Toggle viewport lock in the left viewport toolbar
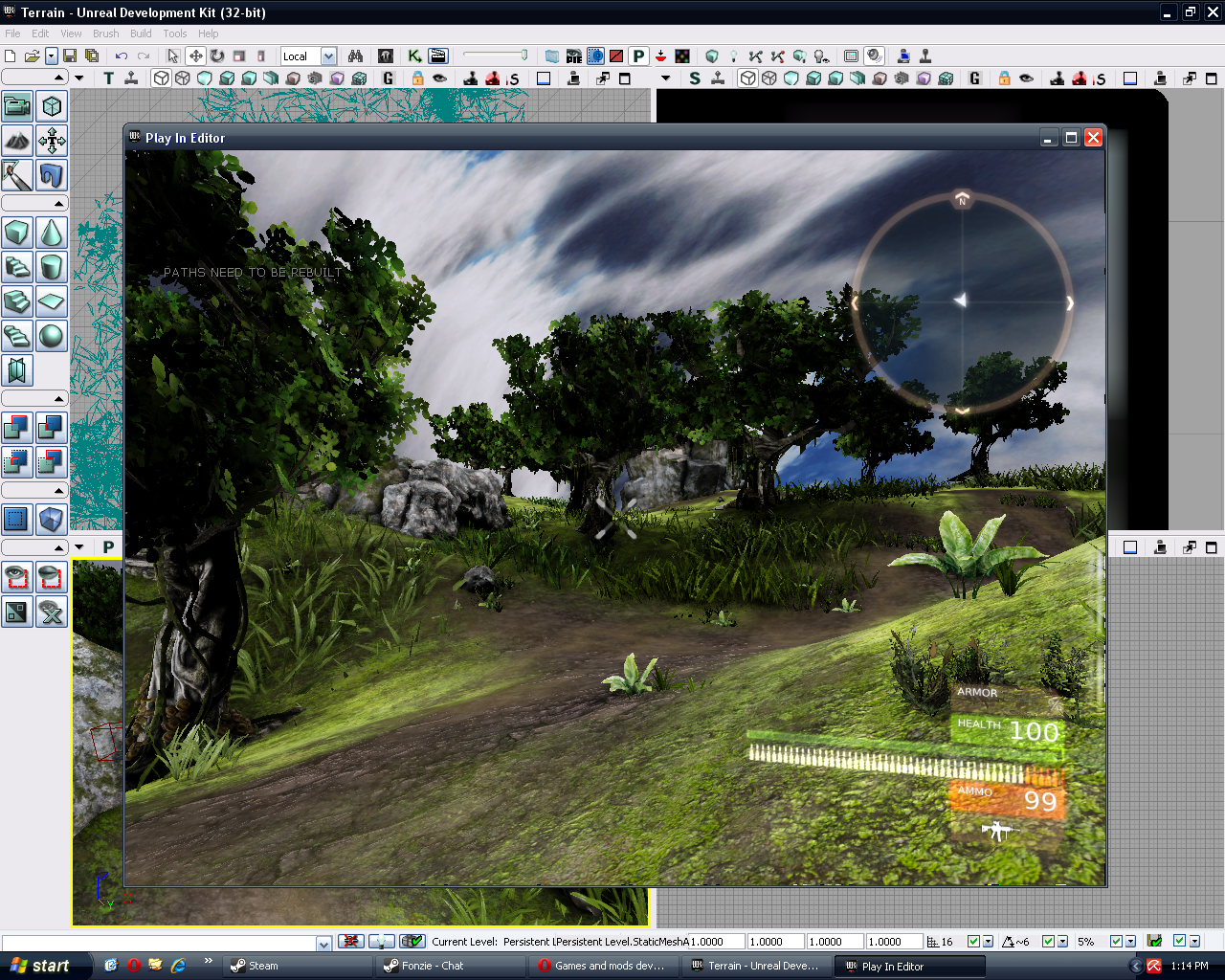The width and height of the screenshot is (1225, 980). (417, 78)
